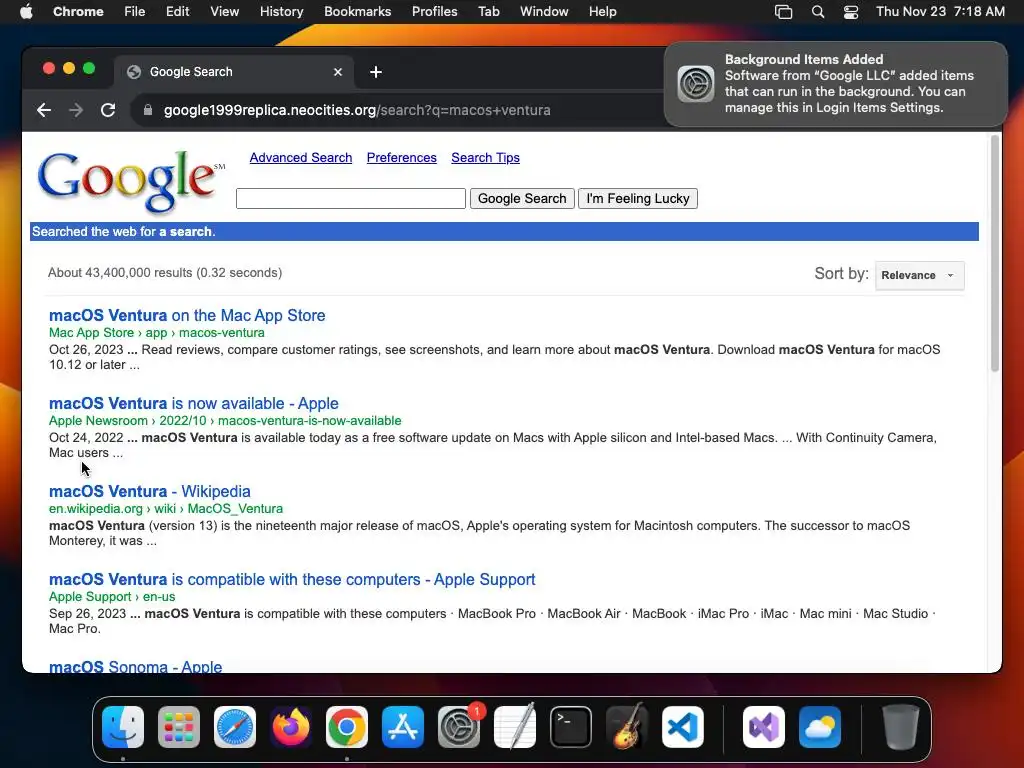1024x768 pixels.
Task: Click the I'm Feeling Lucky button
Action: coord(637,199)
